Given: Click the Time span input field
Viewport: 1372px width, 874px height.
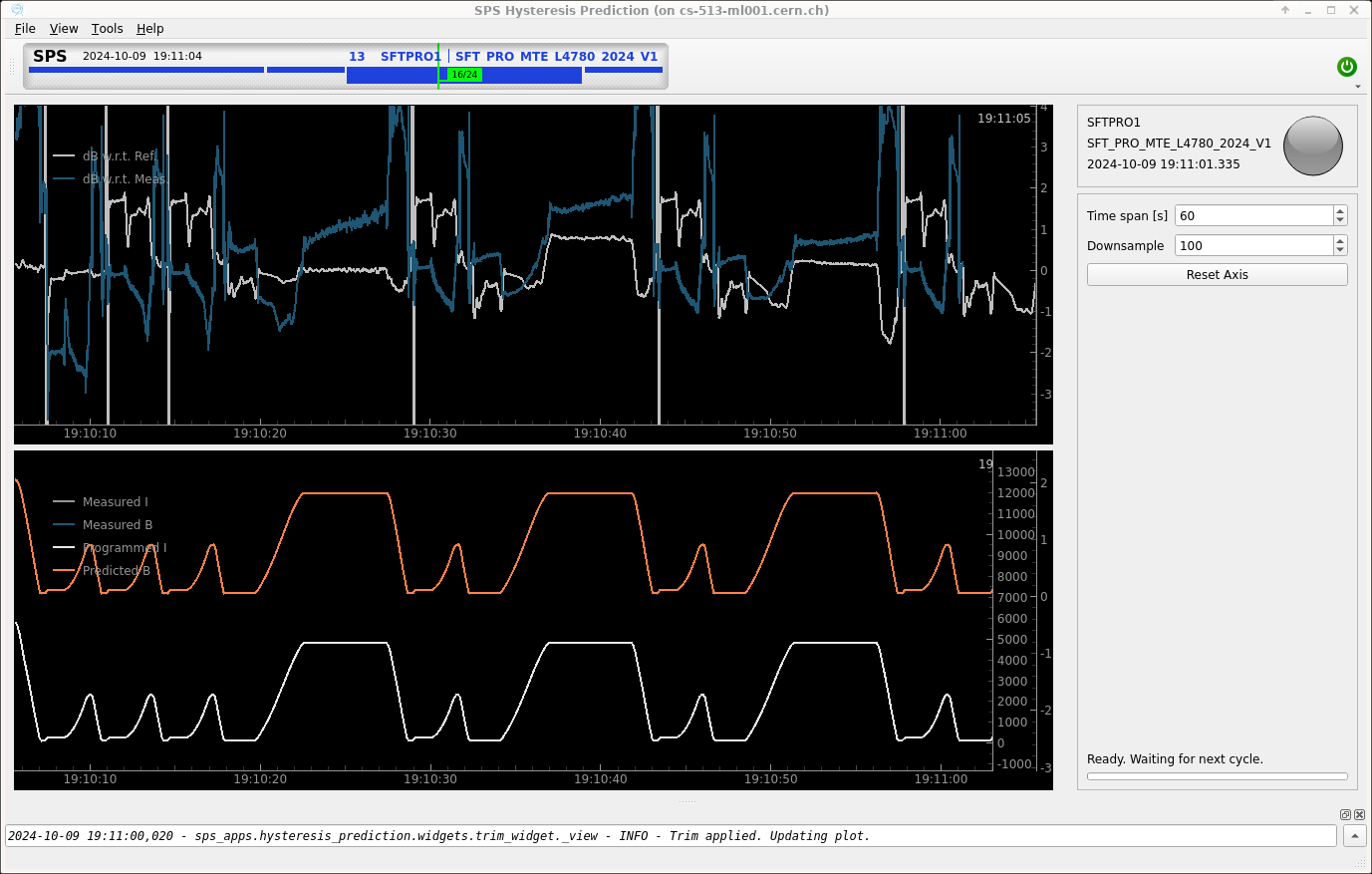Looking at the screenshot, I should coord(1253,216).
